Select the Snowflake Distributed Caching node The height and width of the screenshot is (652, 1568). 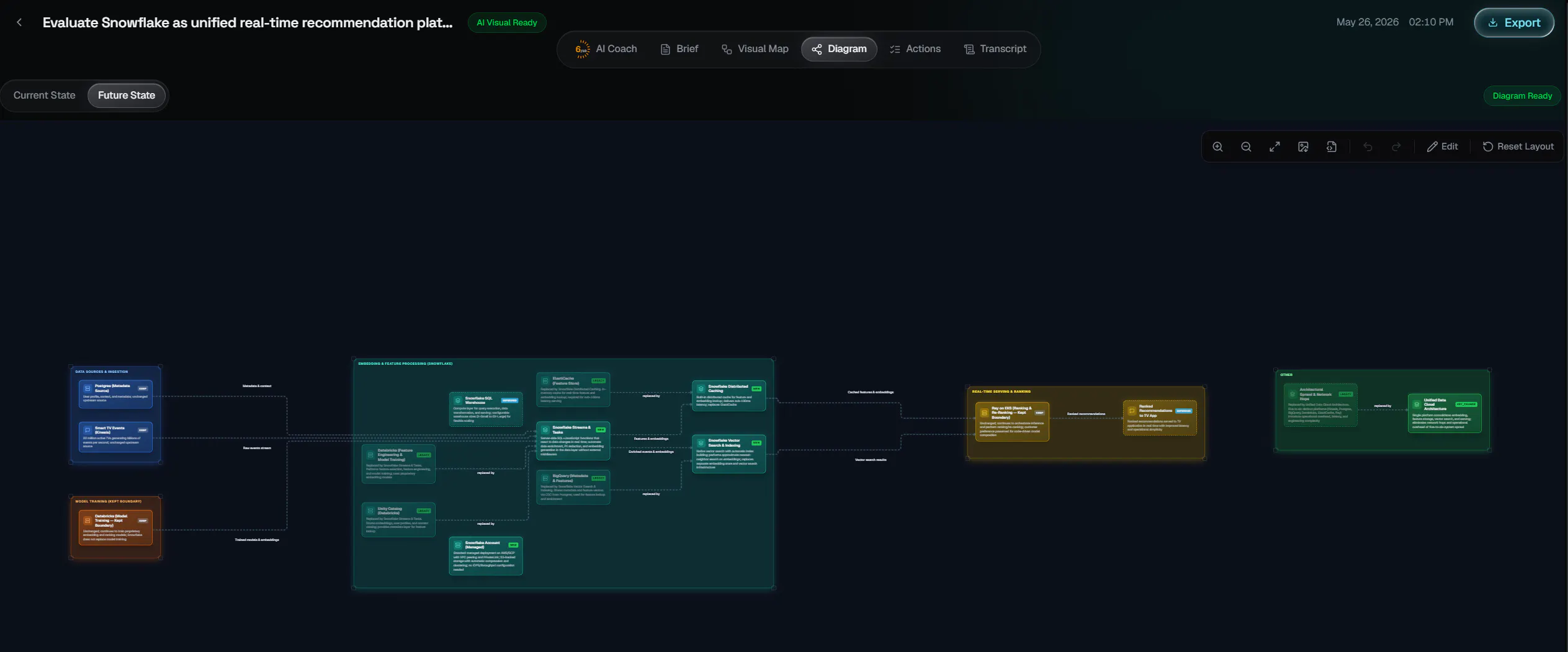point(729,396)
